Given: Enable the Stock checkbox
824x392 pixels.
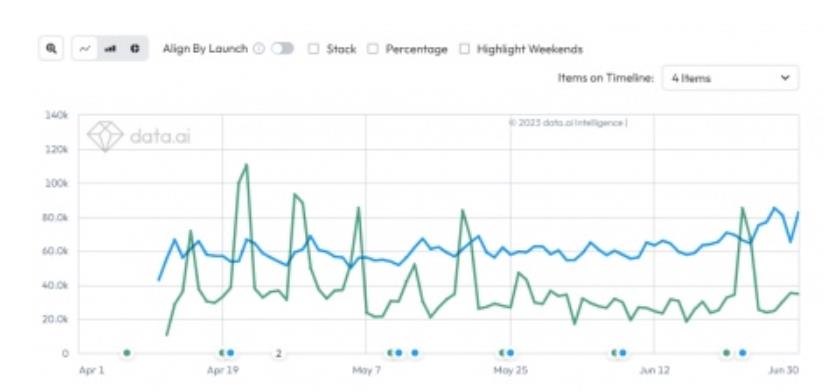Looking at the screenshot, I should [x=314, y=49].
